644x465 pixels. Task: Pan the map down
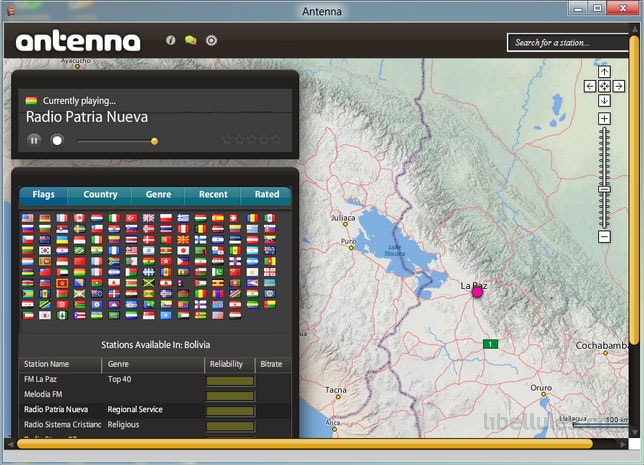pos(604,101)
